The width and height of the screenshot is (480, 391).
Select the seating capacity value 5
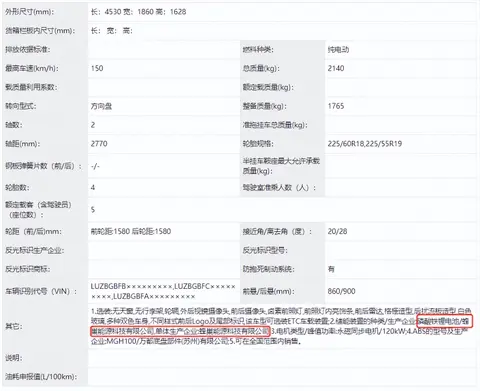(x=93, y=210)
